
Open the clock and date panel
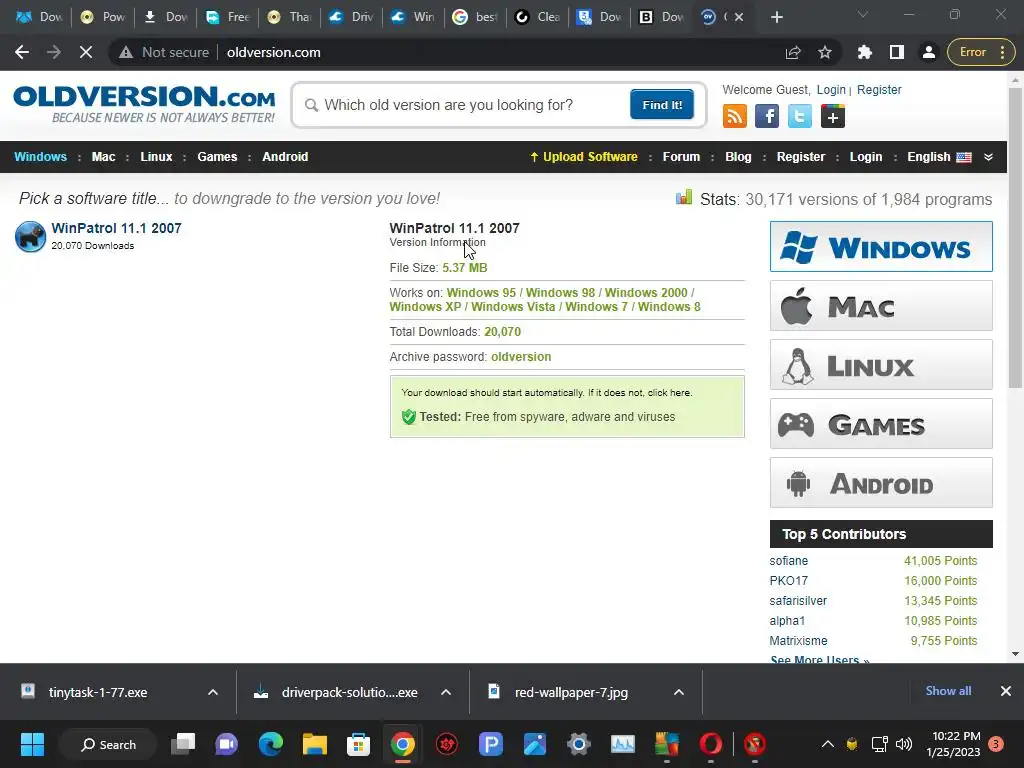(x=953, y=744)
